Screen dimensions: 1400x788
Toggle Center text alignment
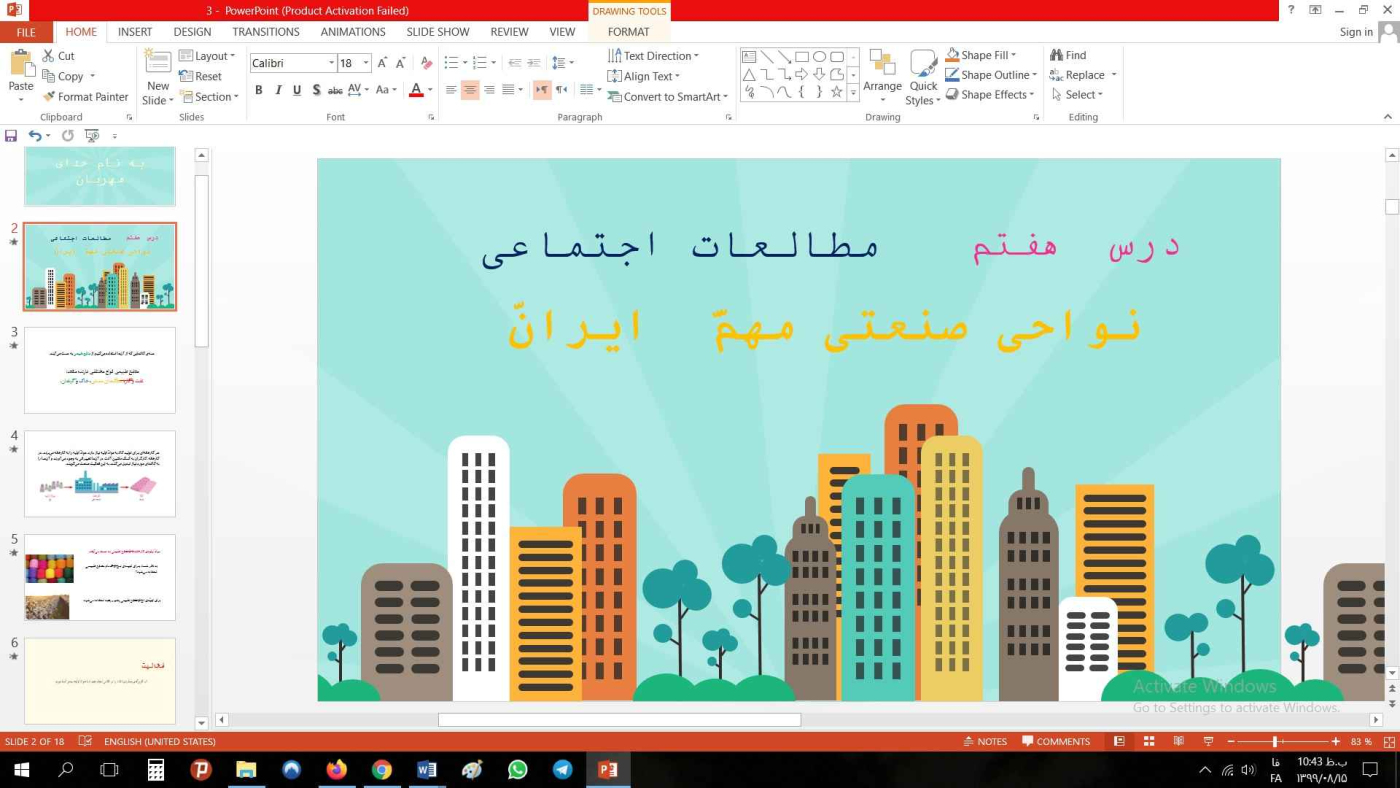coord(470,90)
